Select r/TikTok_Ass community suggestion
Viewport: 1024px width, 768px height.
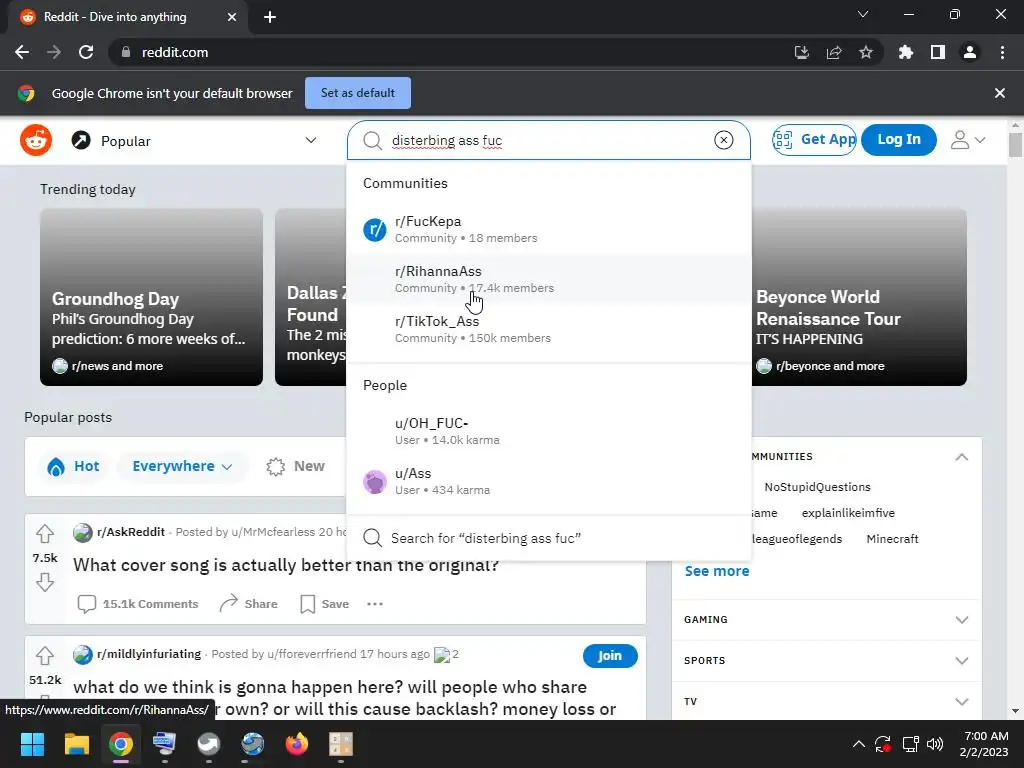[549, 329]
